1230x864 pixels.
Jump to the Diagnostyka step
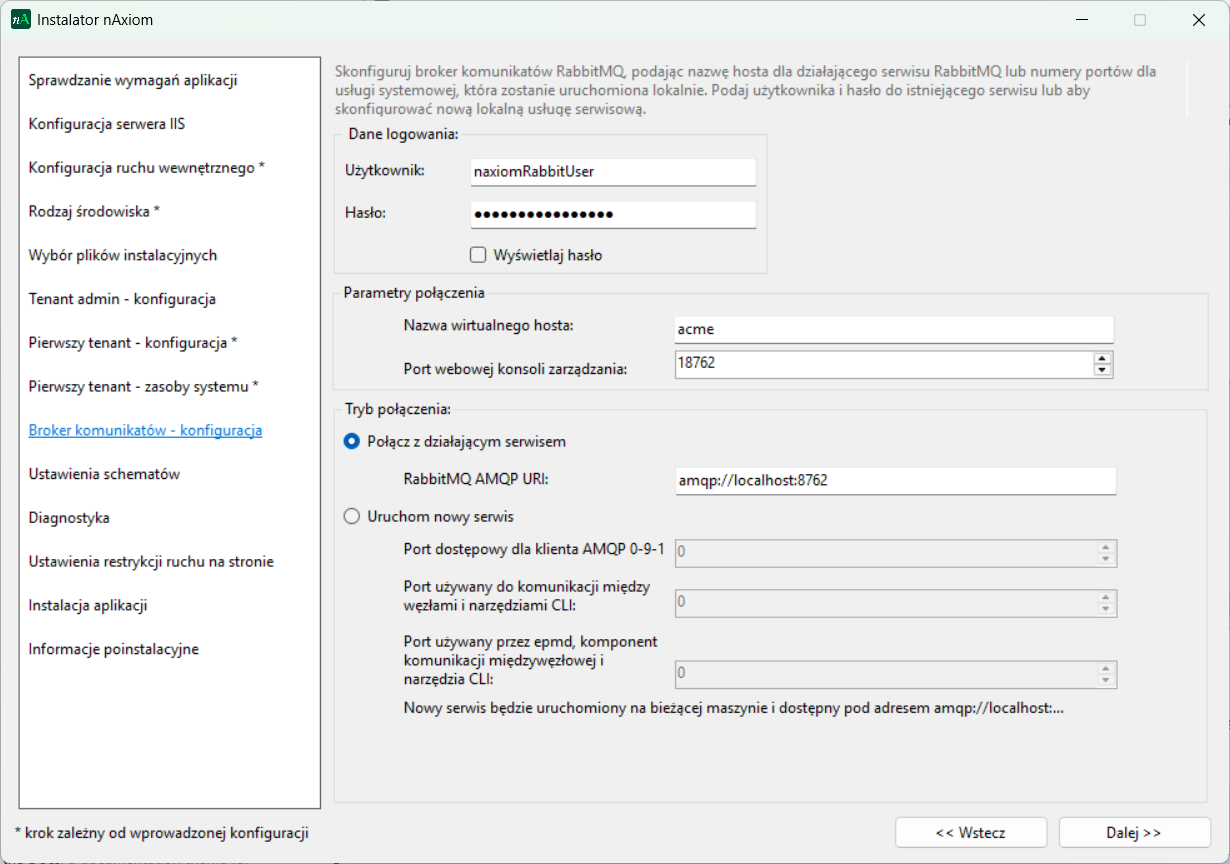[69, 518]
